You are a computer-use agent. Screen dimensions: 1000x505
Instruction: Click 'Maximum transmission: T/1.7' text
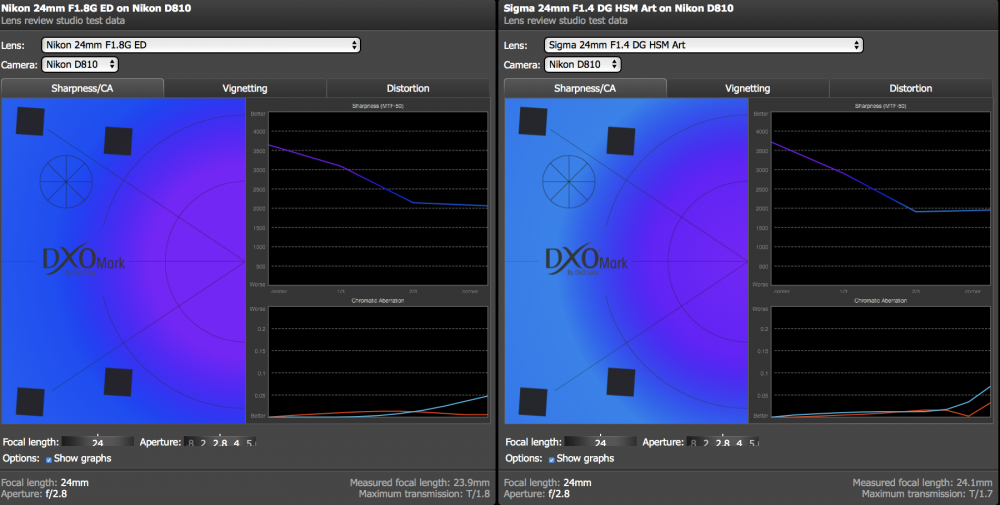[x=927, y=494]
